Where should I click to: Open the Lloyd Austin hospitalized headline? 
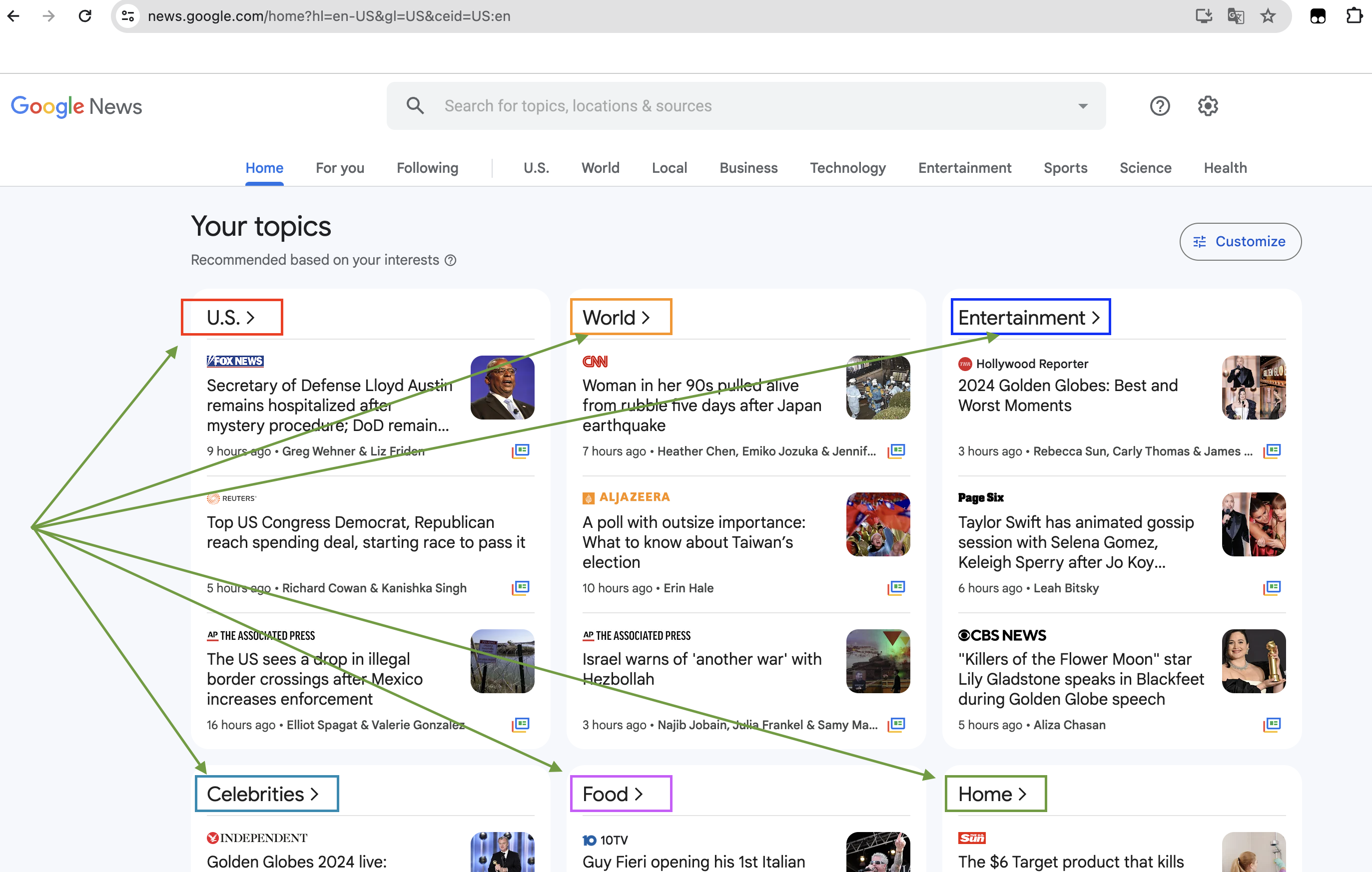click(x=329, y=406)
